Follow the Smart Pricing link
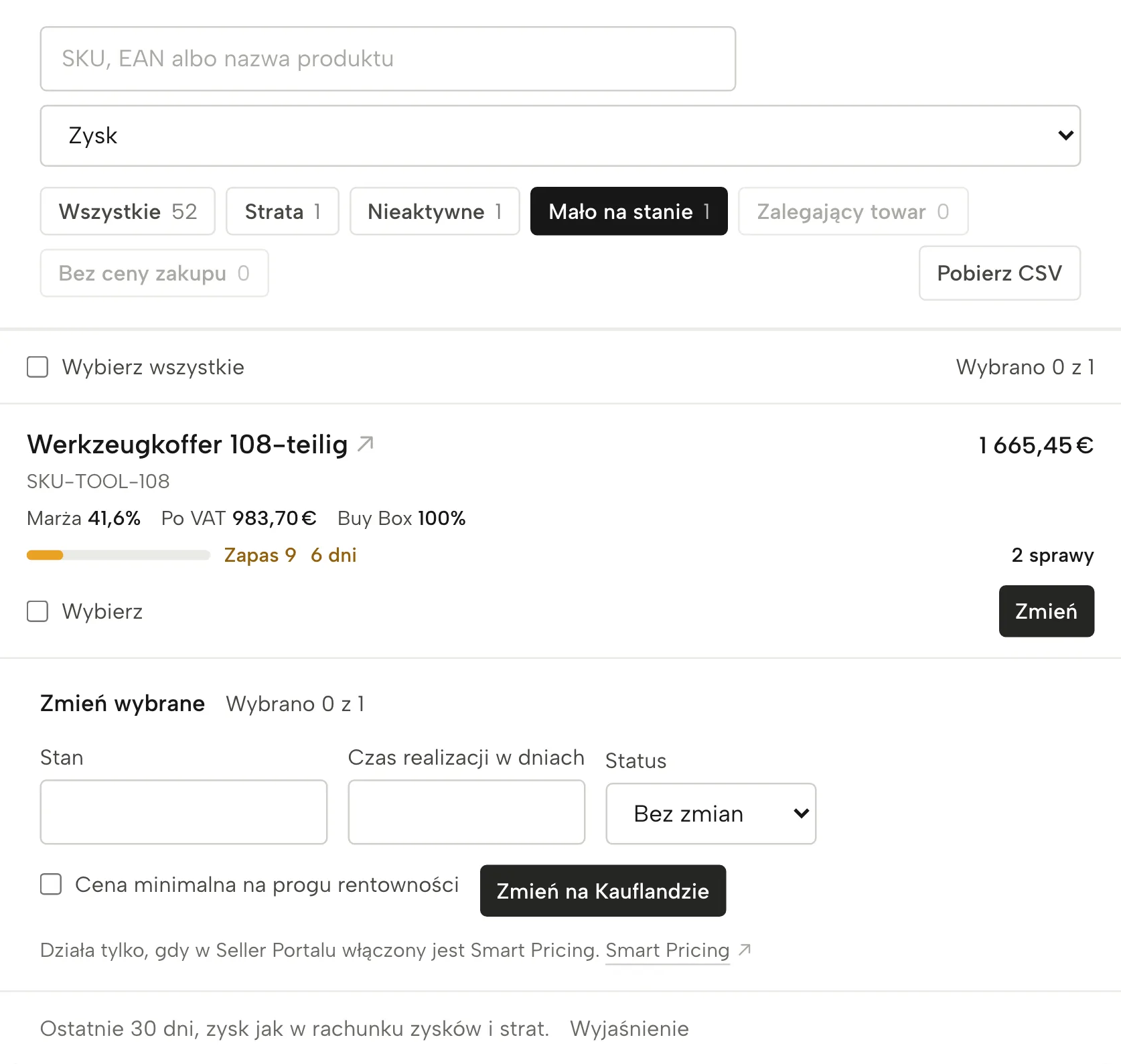This screenshot has height=1064, width=1121. point(668,950)
